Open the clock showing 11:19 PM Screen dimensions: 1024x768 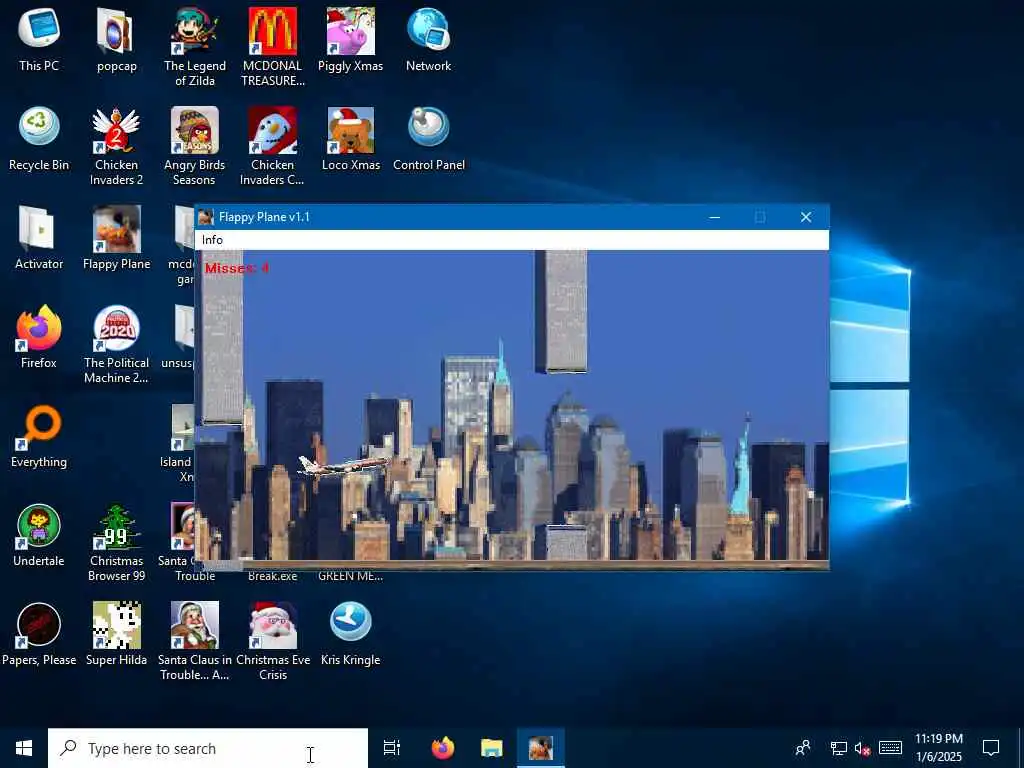point(938,748)
